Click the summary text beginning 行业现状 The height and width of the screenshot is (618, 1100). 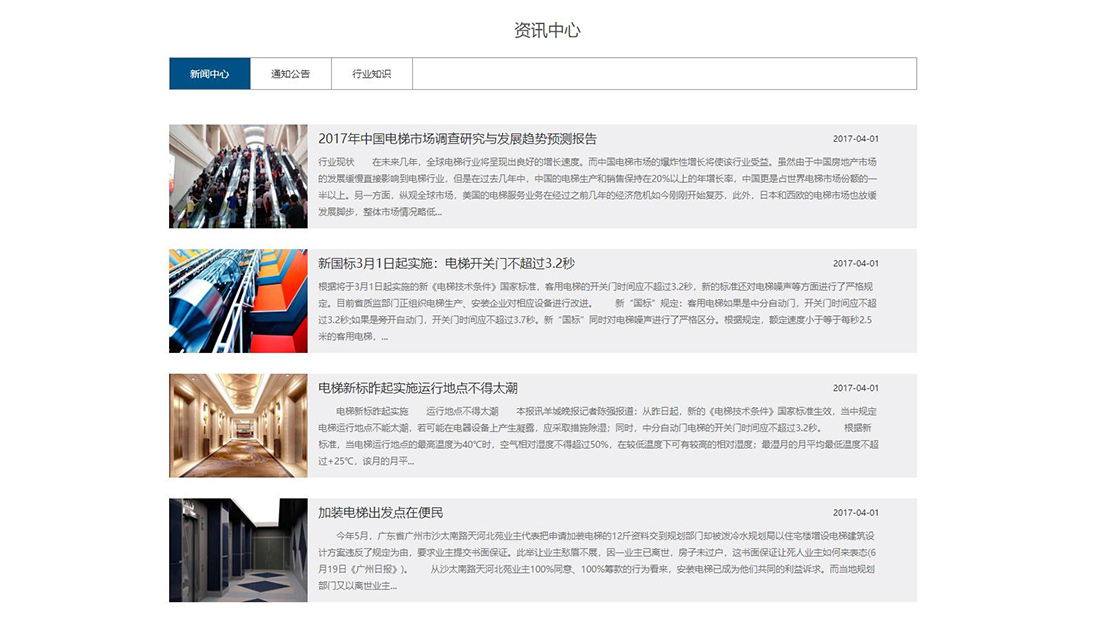coord(598,187)
